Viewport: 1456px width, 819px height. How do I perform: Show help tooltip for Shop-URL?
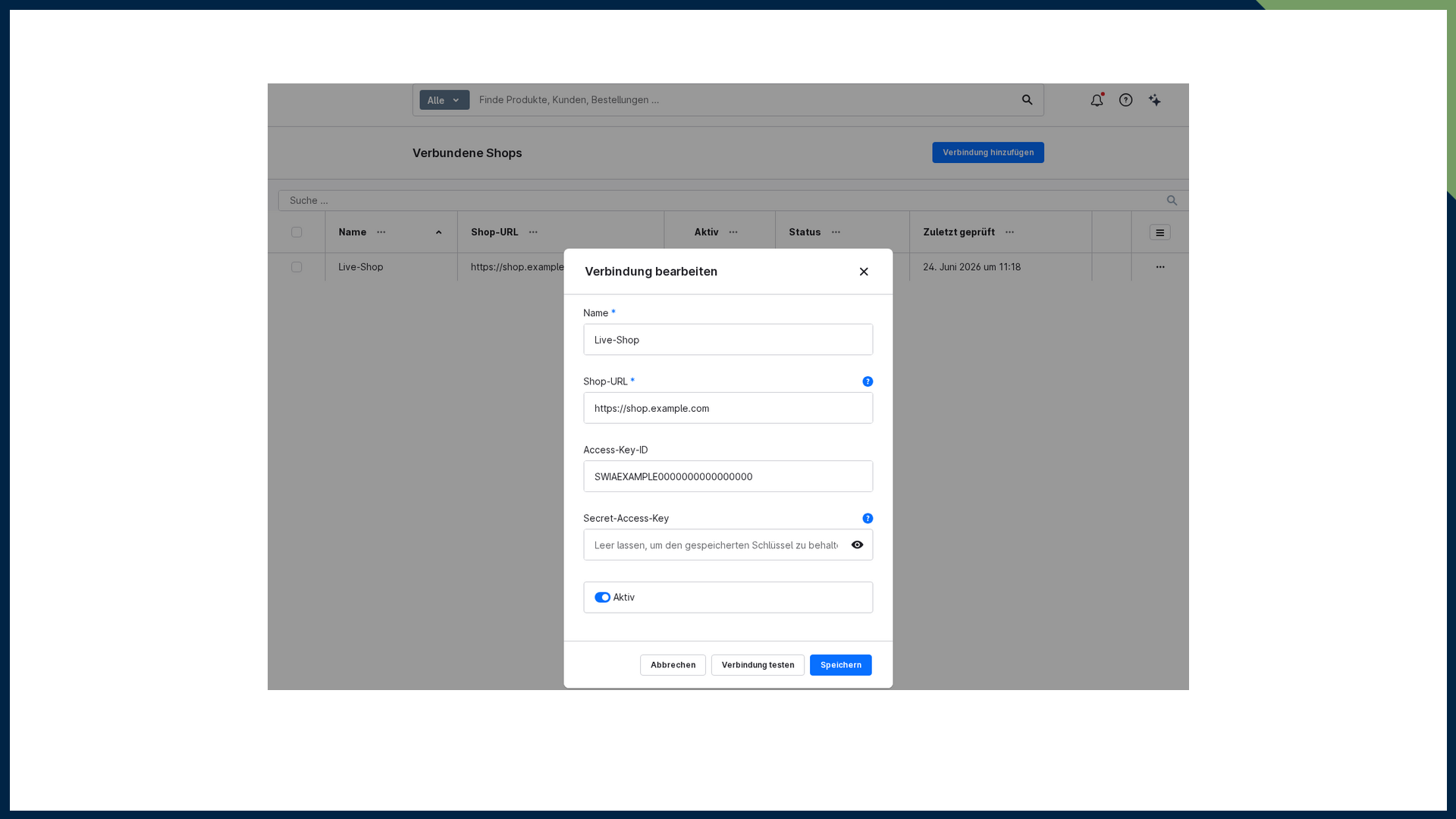point(868,381)
